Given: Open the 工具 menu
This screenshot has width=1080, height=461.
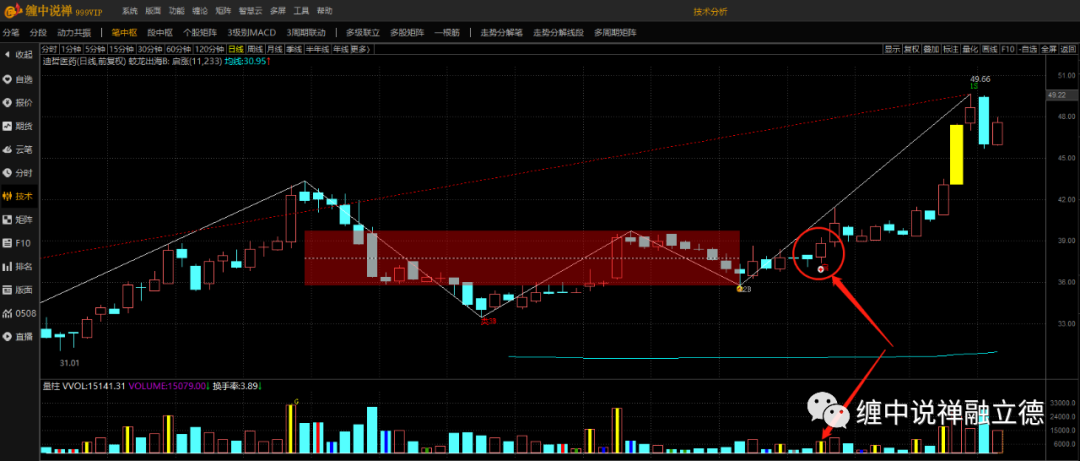Looking at the screenshot, I should (301, 12).
